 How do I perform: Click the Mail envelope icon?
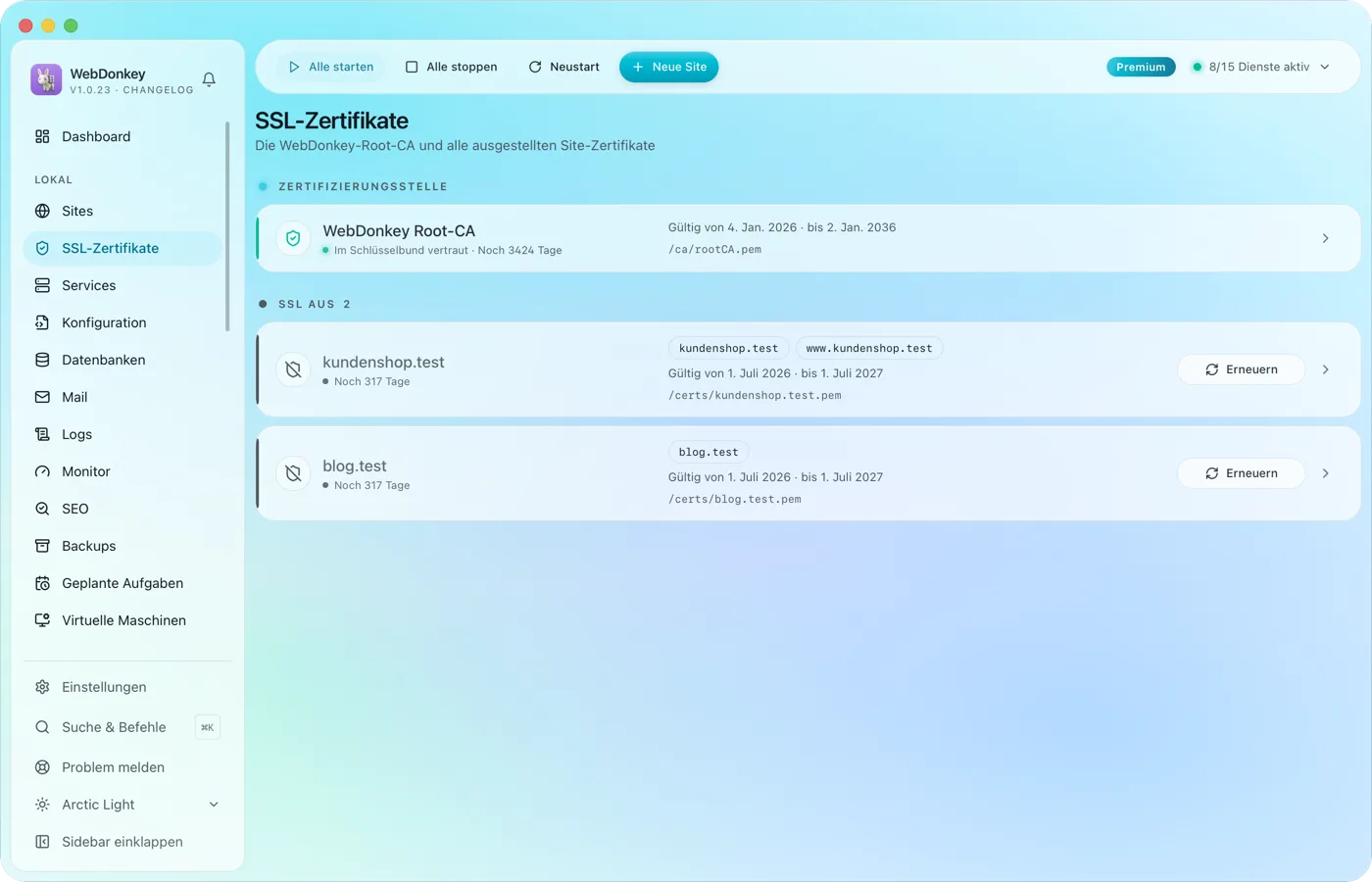(42, 397)
